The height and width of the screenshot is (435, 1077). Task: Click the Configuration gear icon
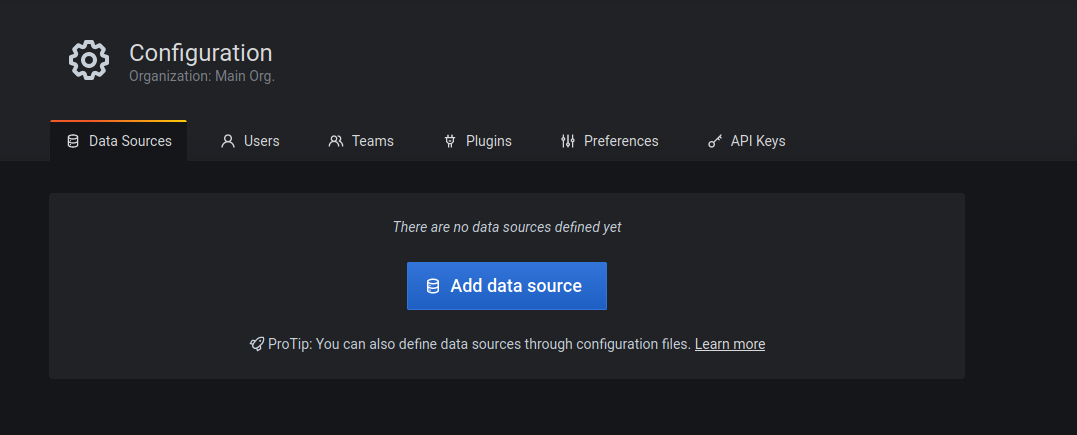(88, 61)
